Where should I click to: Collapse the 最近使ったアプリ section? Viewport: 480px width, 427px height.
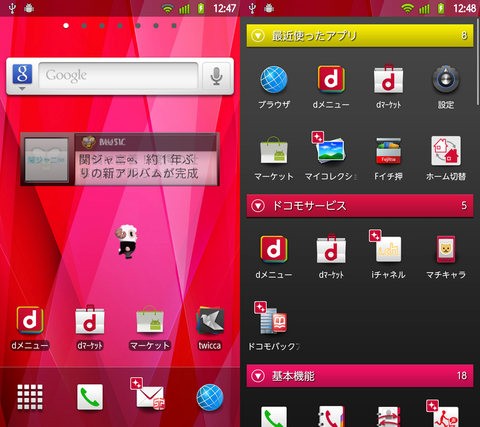(258, 36)
